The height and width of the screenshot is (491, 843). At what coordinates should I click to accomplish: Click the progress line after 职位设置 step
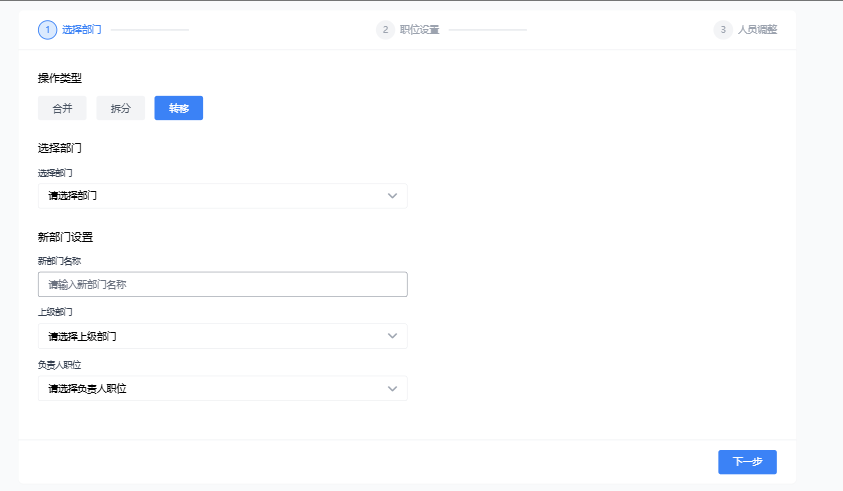[487, 30]
